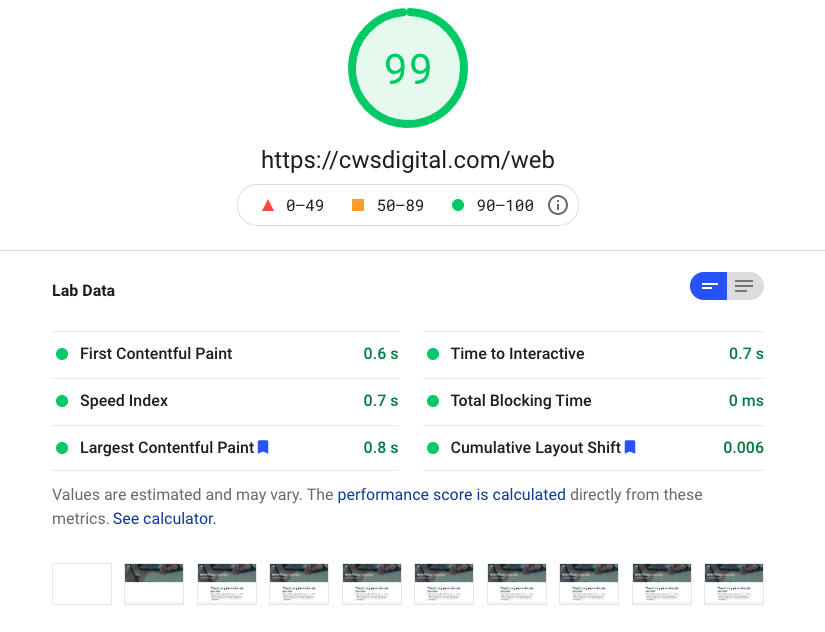Open the See calculator link

coord(162,518)
